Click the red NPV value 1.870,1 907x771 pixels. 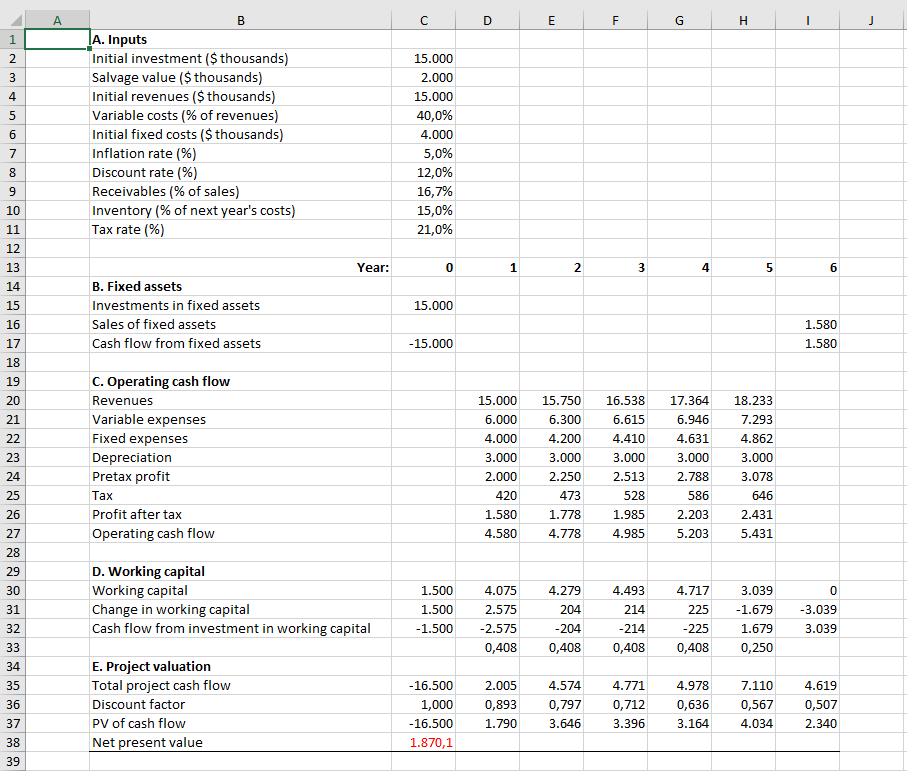click(x=434, y=742)
